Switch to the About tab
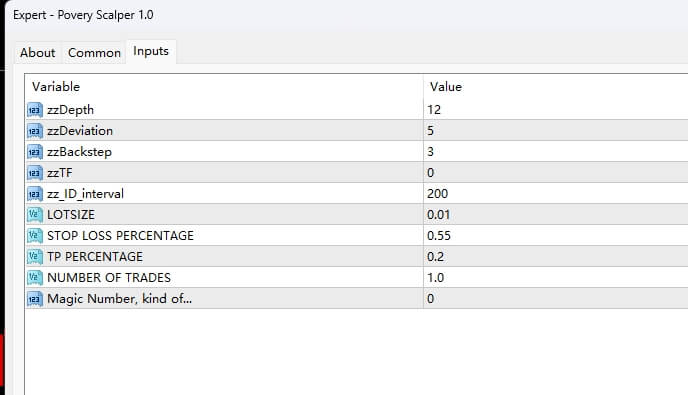Viewport: 688px width, 395px height. click(38, 53)
